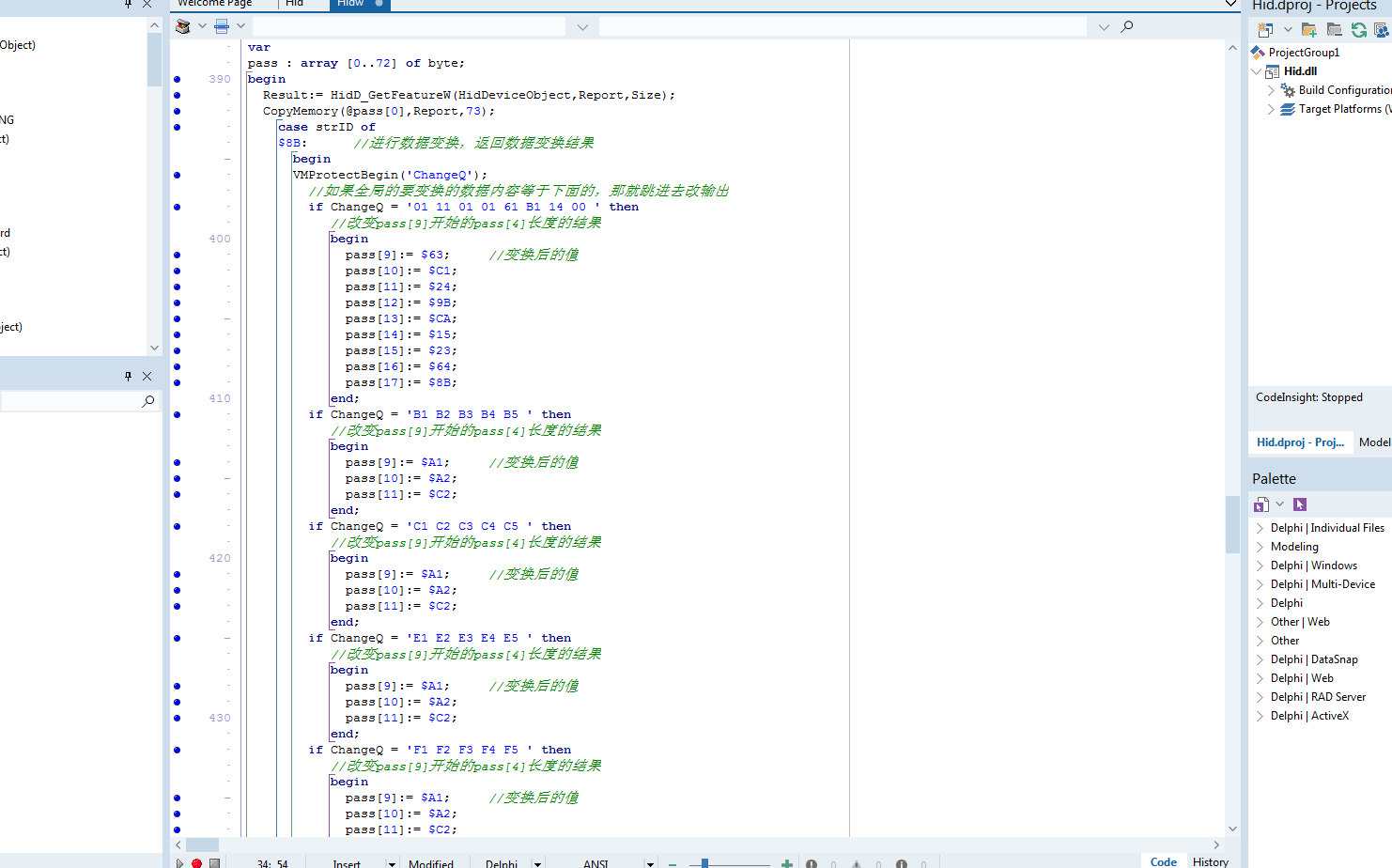Select the active Hidw editor tab

pyautogui.click(x=359, y=4)
